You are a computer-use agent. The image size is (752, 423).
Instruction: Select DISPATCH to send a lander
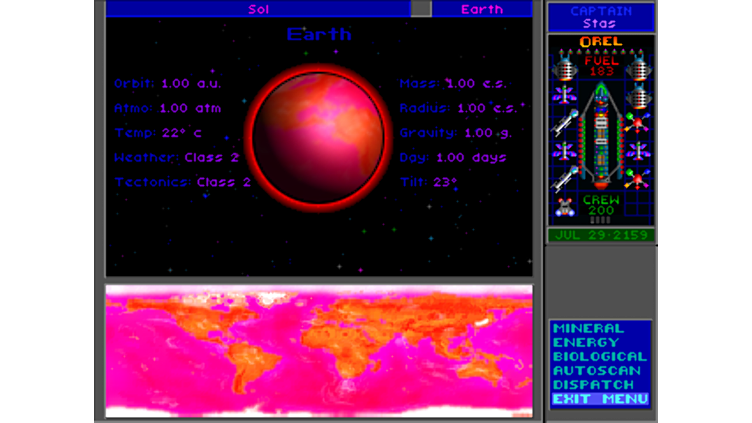(593, 384)
